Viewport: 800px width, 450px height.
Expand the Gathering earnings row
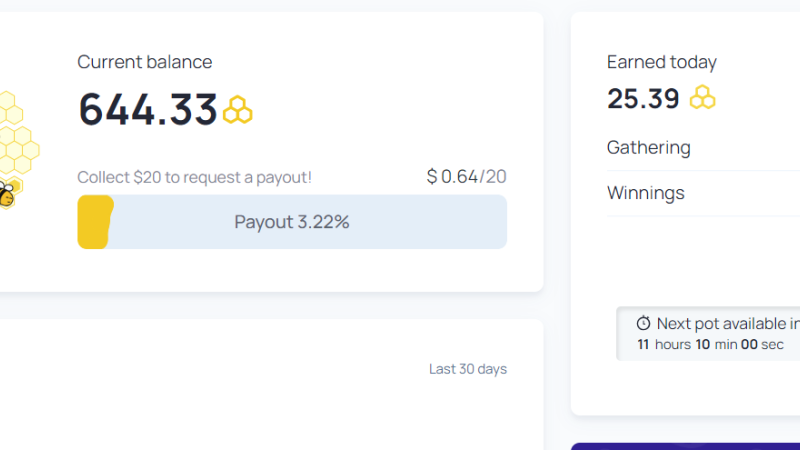[x=649, y=148]
